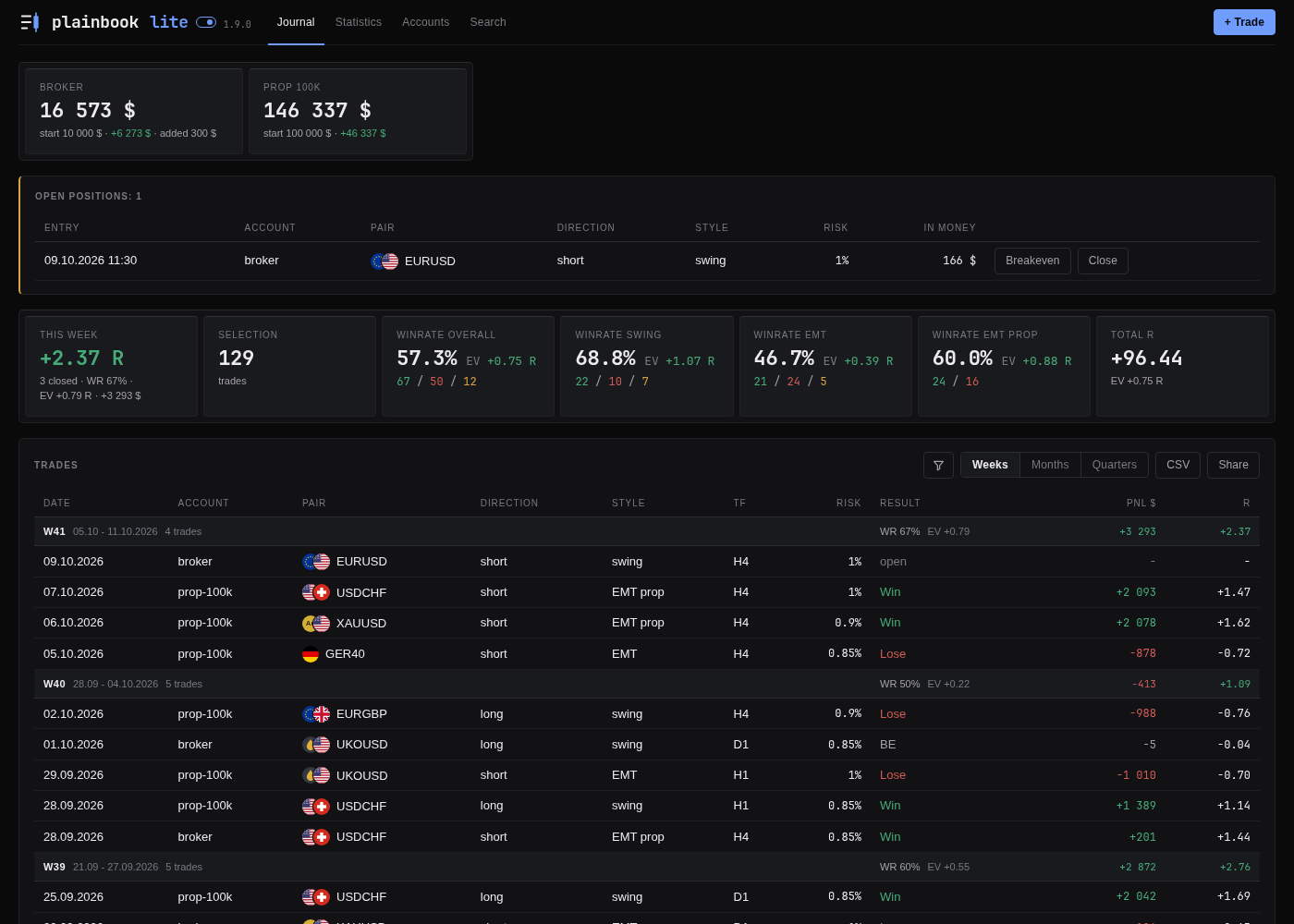The image size is (1294, 924).
Task: Collapse the W41 week group row
Action: (647, 531)
